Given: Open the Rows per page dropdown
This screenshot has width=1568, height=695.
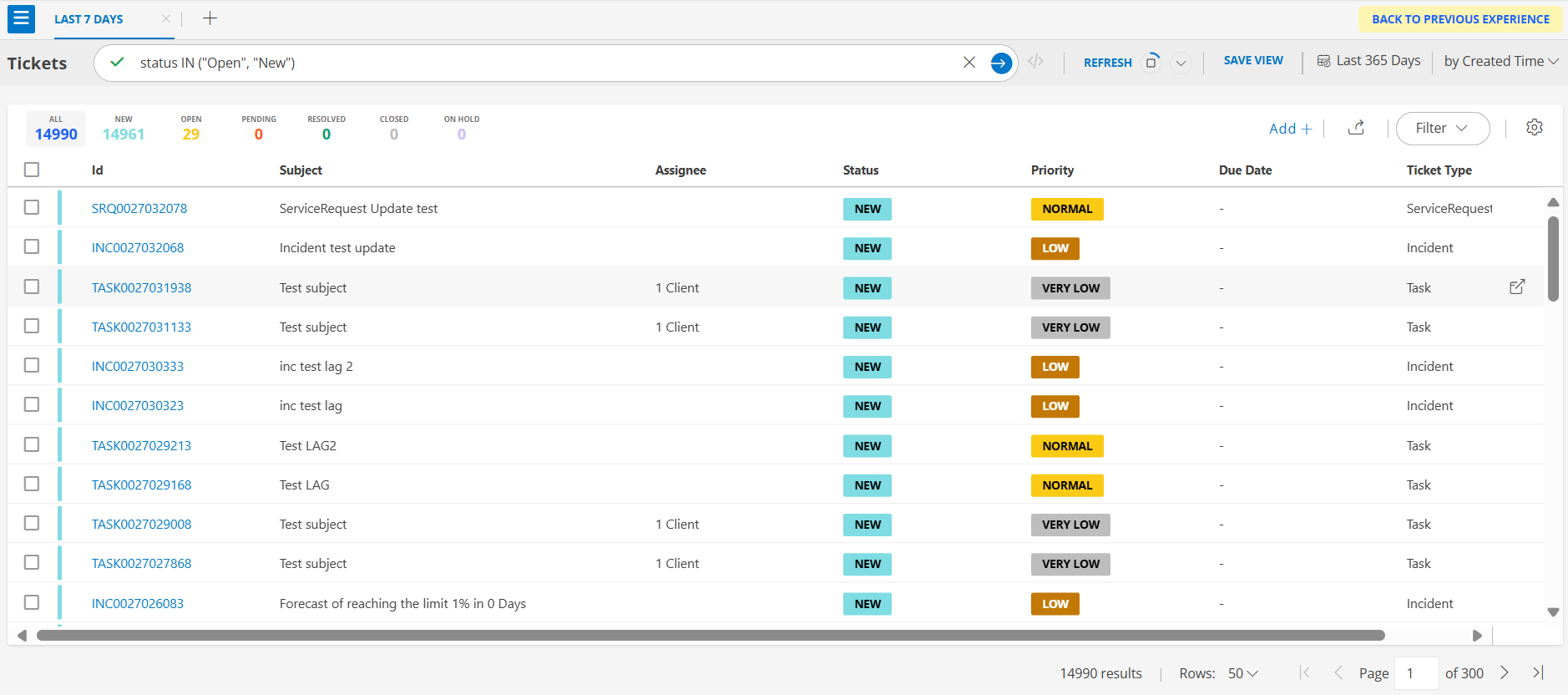Looking at the screenshot, I should 1242,673.
